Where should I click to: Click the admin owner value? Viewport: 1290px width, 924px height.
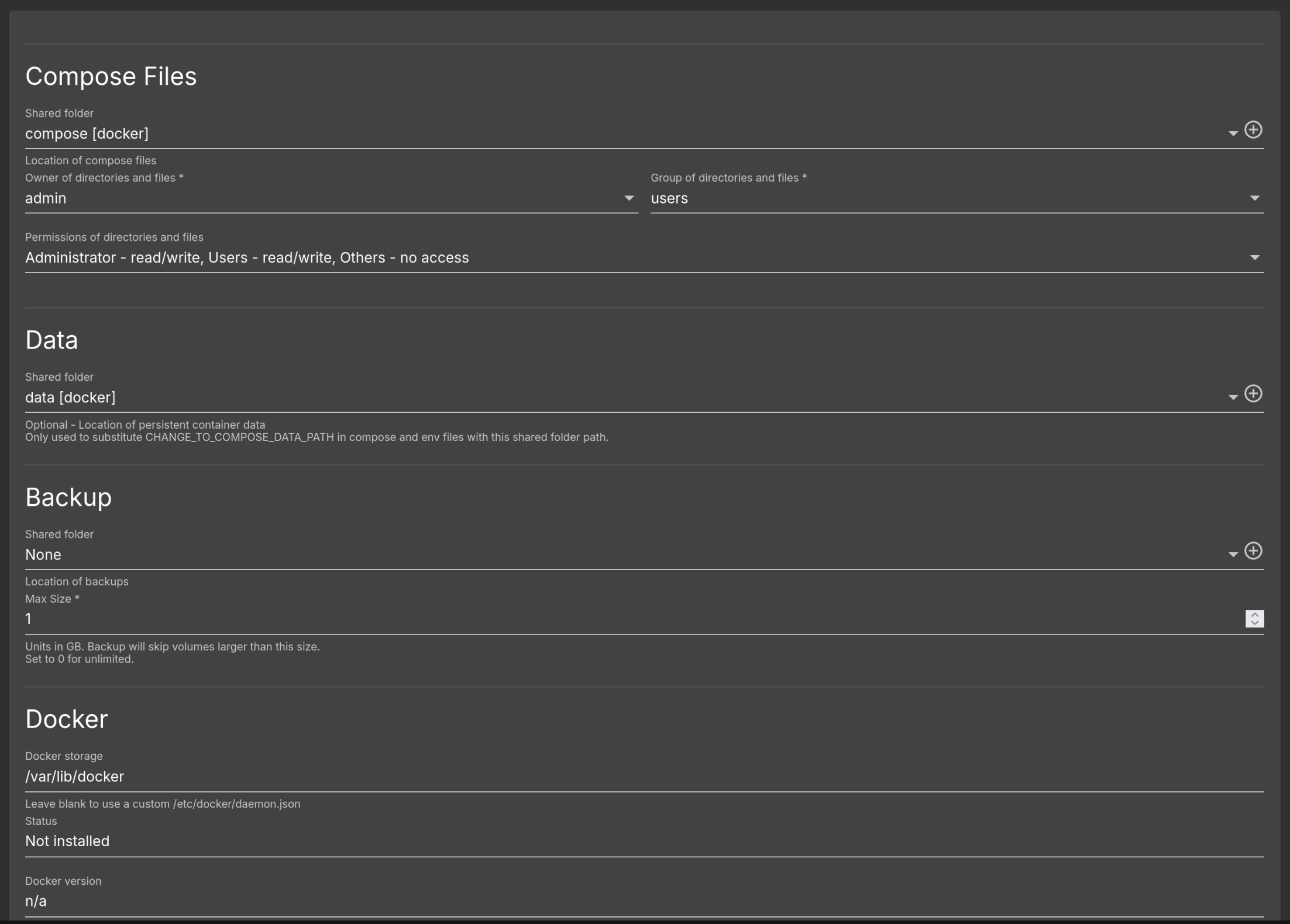pos(46,198)
